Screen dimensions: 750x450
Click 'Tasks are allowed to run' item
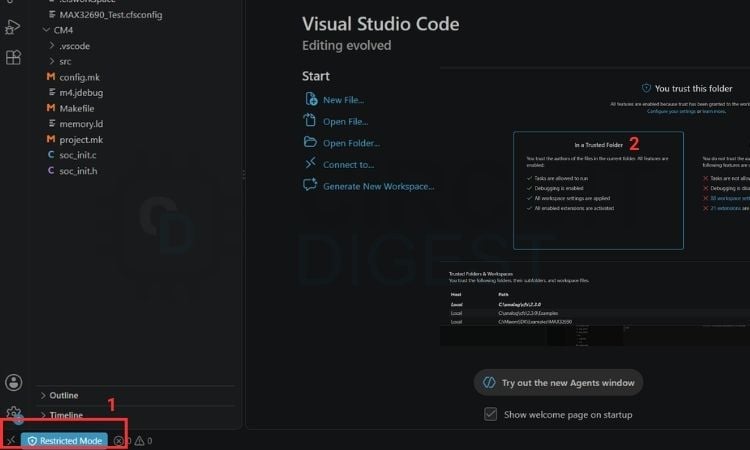point(561,178)
